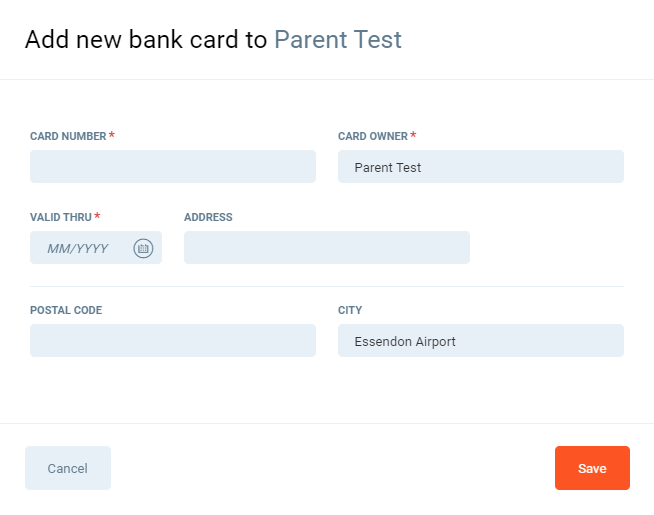Click the CITY label

350,310
